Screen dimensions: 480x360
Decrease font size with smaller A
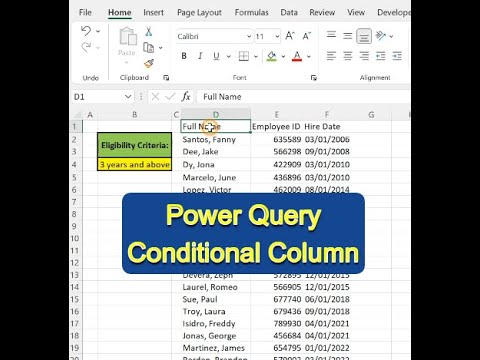point(306,36)
